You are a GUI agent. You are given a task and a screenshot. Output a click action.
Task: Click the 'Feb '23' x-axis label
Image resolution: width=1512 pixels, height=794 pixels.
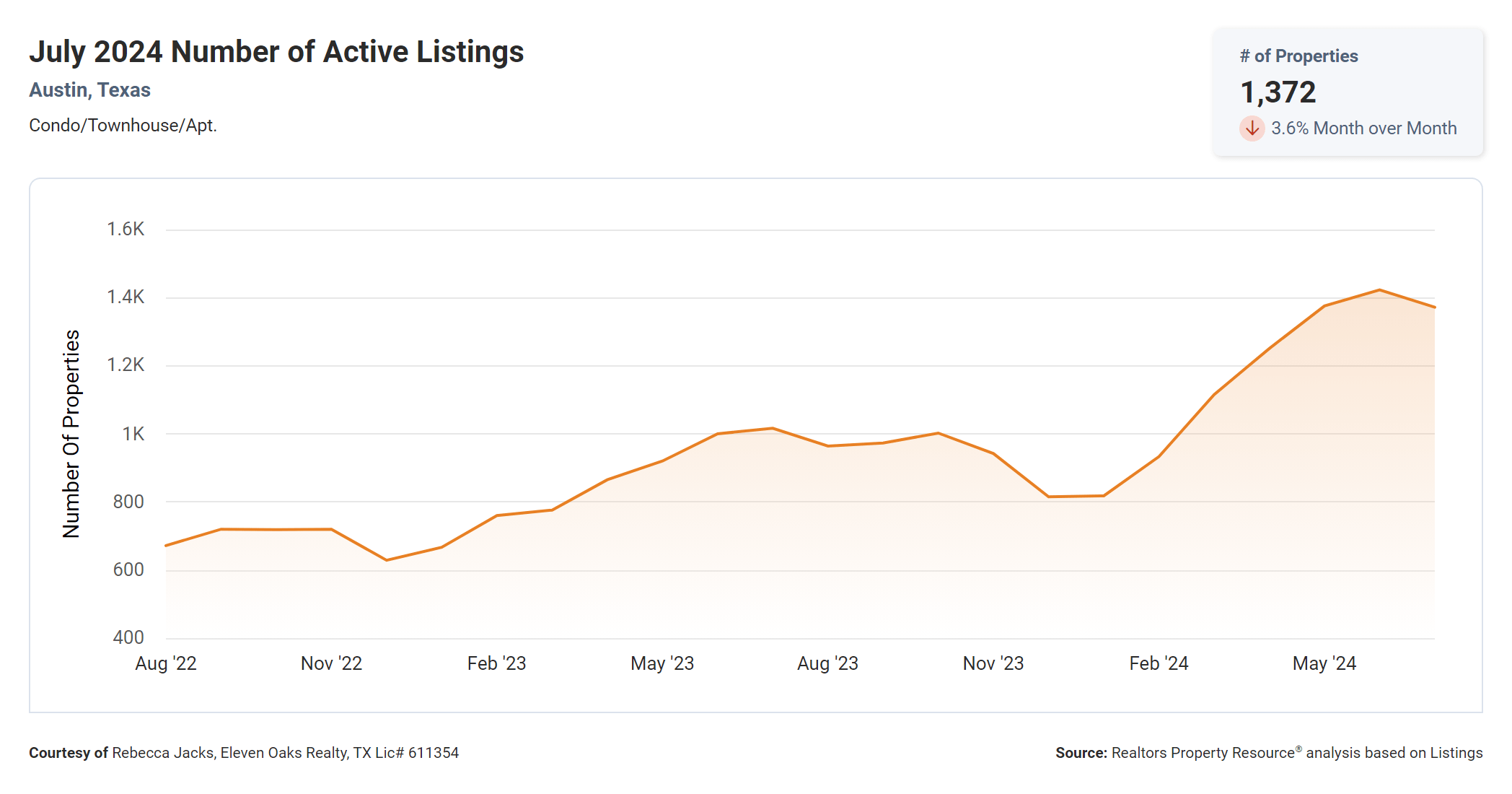(x=496, y=663)
